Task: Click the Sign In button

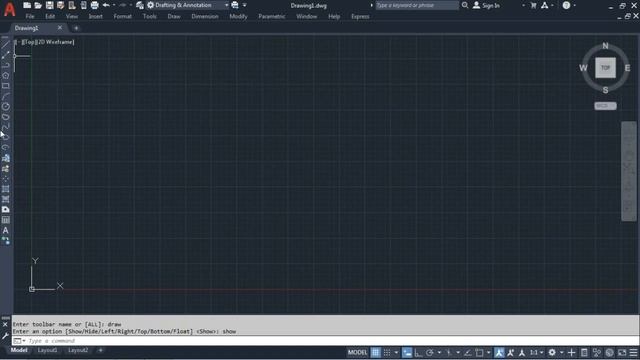Action: (486, 5)
